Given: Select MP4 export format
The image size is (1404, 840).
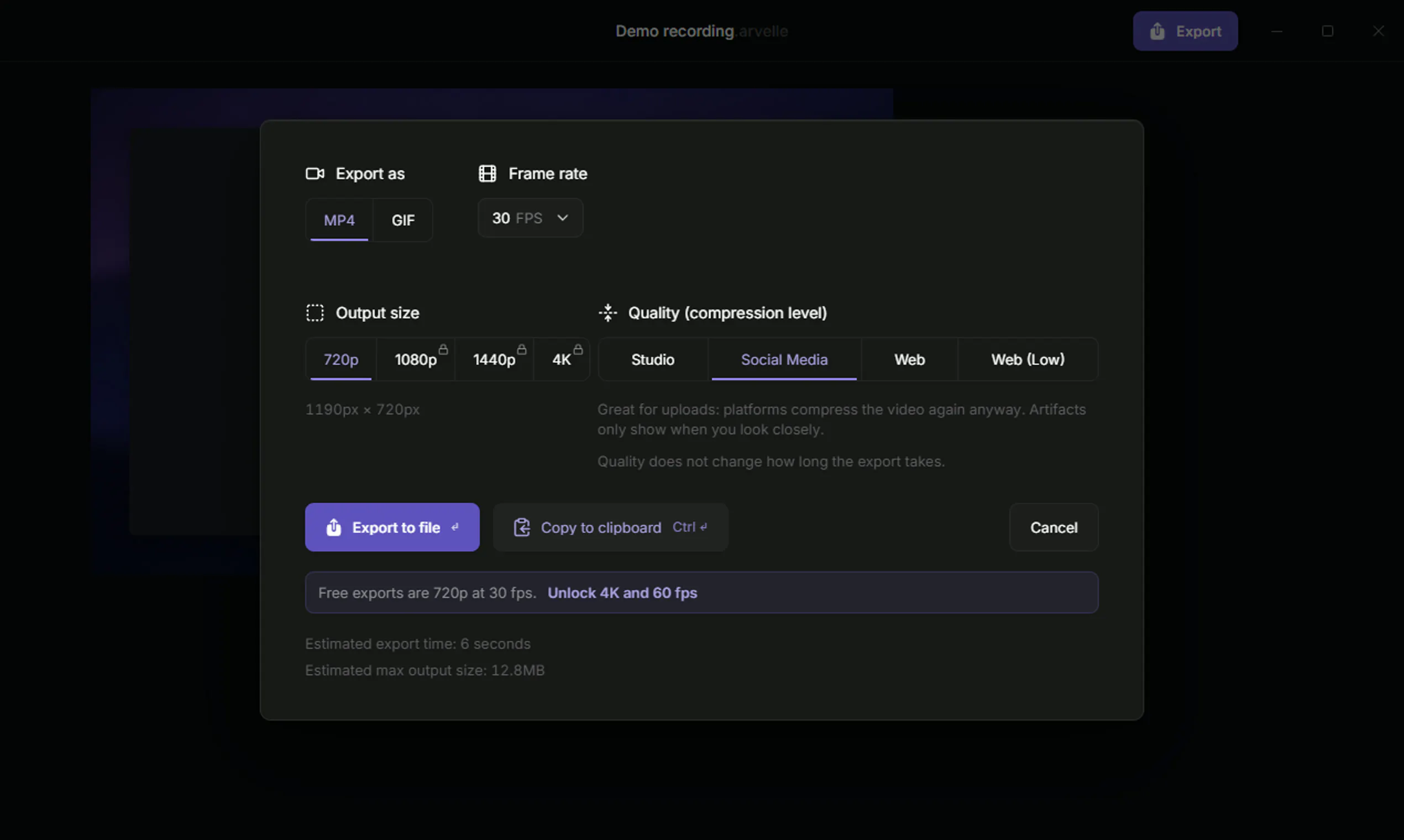Looking at the screenshot, I should click(x=339, y=219).
